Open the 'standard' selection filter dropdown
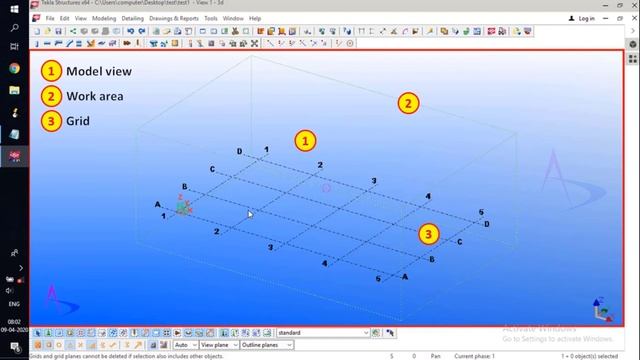 323,333
